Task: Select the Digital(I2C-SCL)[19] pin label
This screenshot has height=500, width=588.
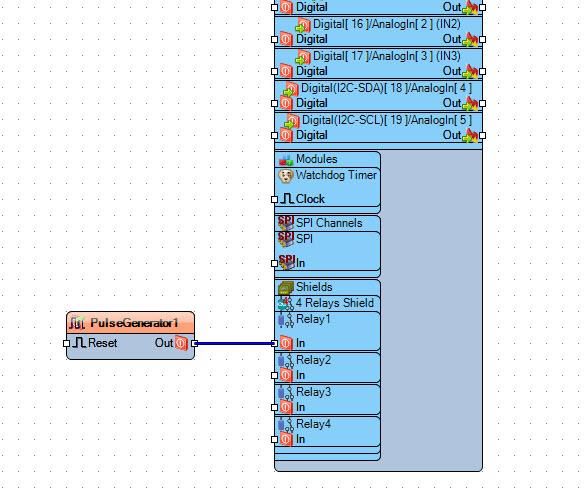Action: [387, 120]
